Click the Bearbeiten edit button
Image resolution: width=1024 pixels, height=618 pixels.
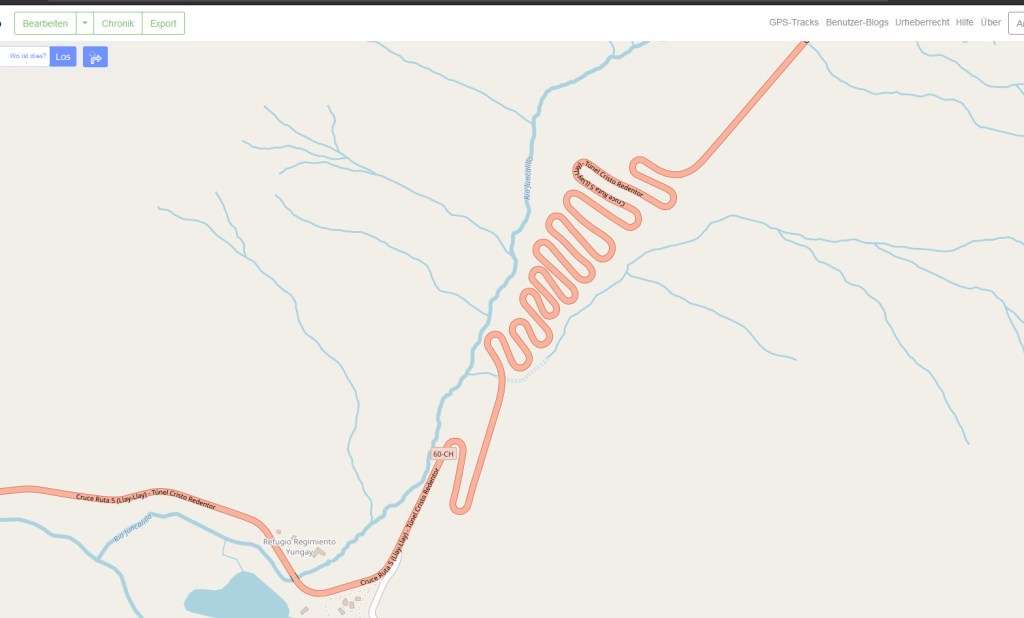(x=45, y=23)
